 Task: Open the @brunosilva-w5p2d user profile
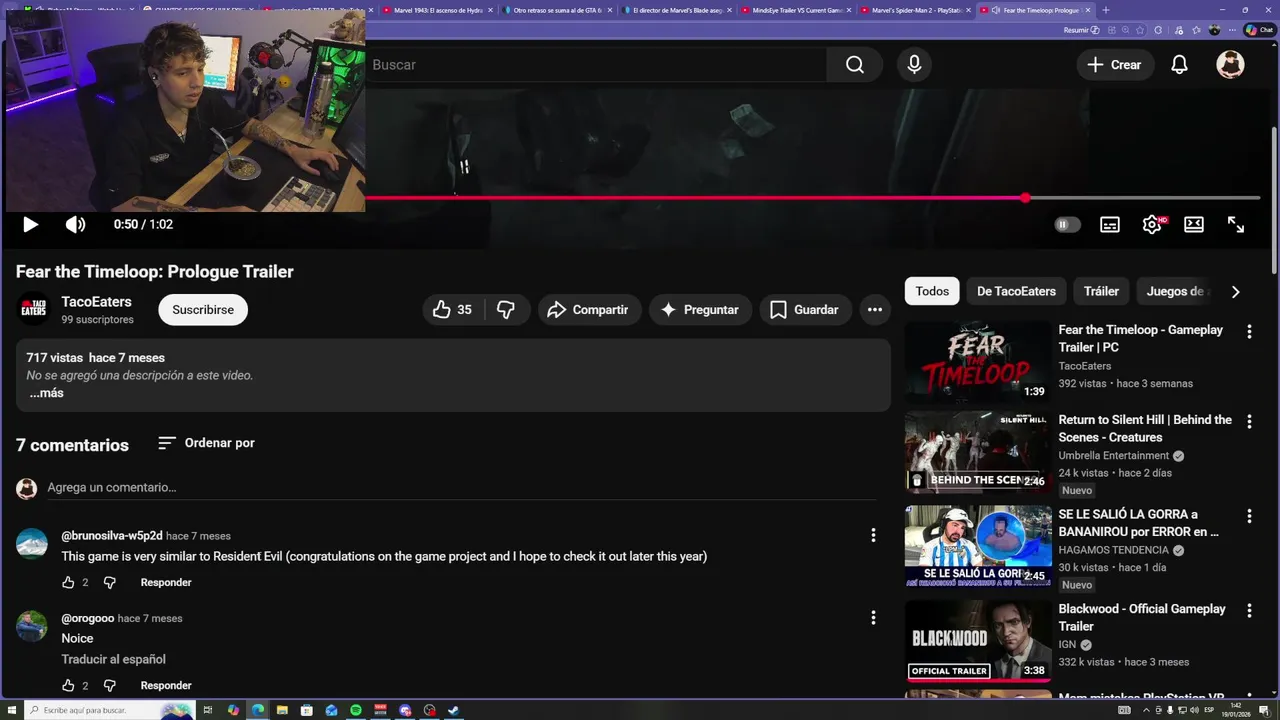[x=112, y=536]
